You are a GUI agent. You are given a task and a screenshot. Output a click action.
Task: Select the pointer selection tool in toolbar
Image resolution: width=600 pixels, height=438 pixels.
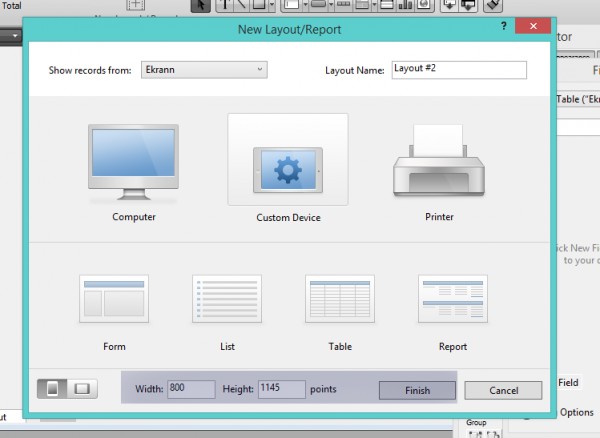(201, 5)
